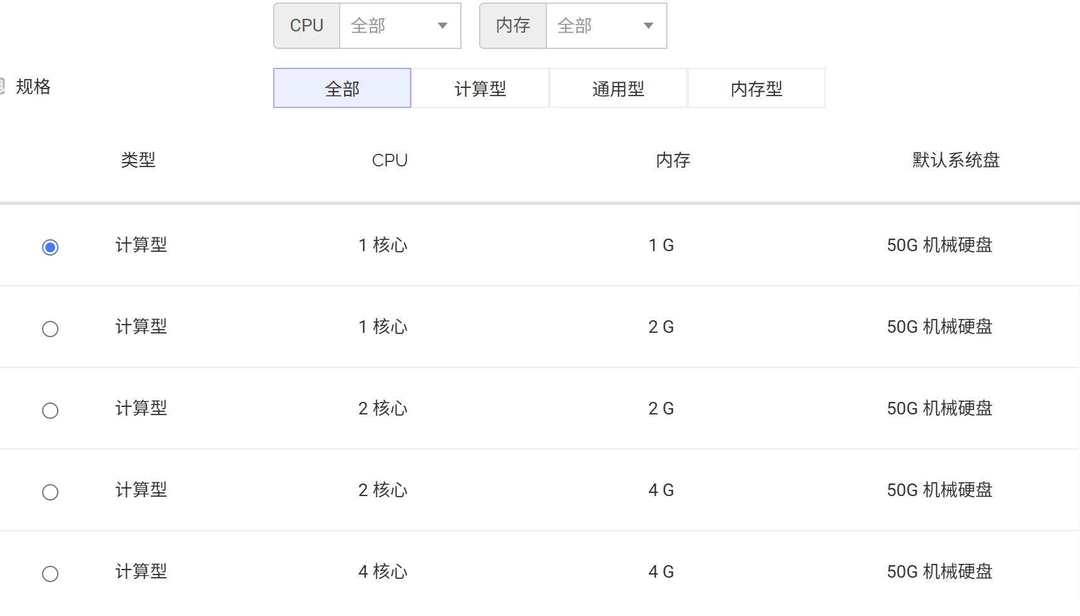Select the 4 核心 4 G radio button

[x=50, y=574]
